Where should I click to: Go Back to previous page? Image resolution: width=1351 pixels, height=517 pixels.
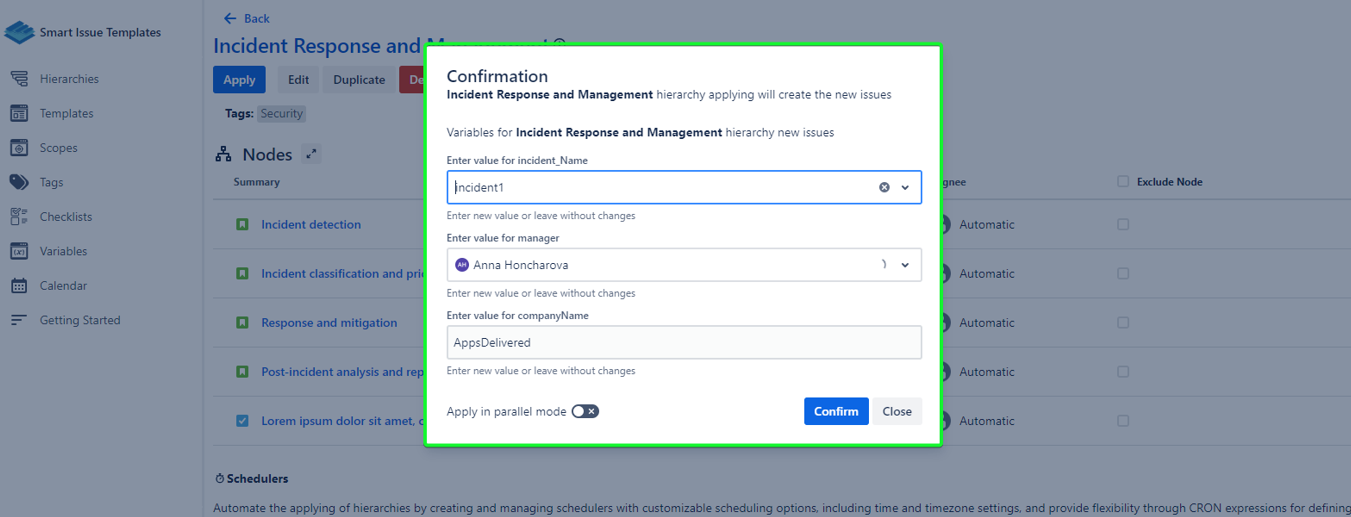246,18
